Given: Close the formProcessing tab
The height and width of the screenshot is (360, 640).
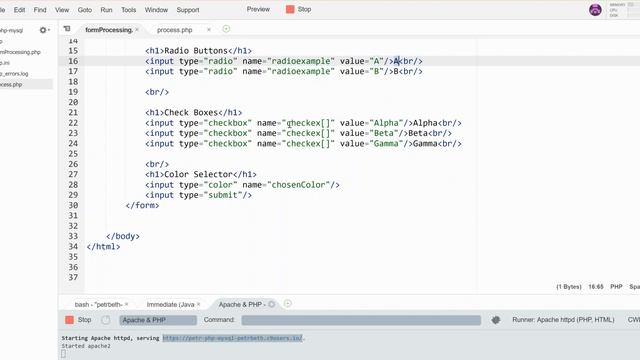Looking at the screenshot, I should (x=137, y=29).
